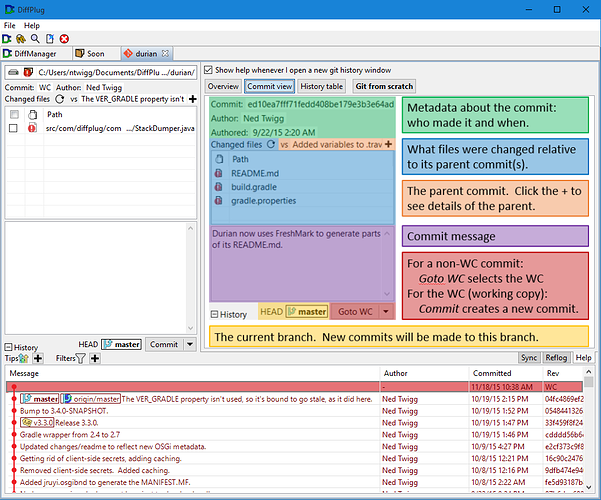Open the File menu
601x500 pixels.
(10, 25)
